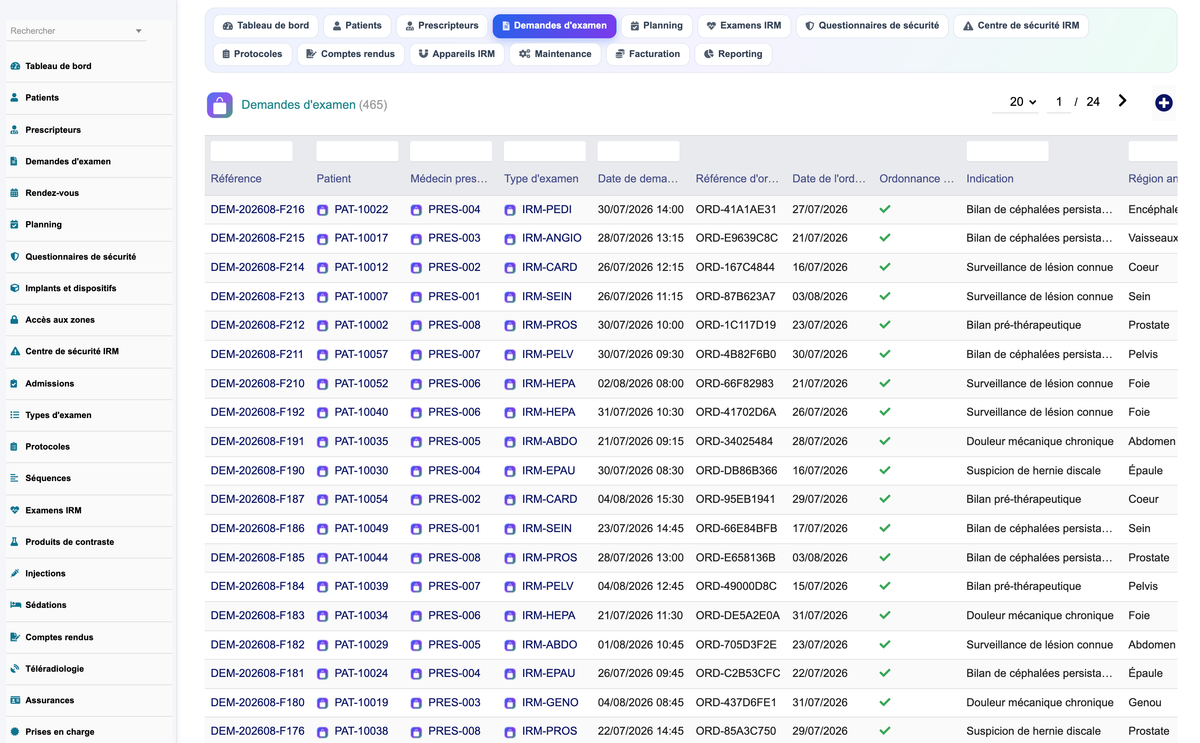
Task: Switch to Tableau de bord top tab
Action: point(265,26)
